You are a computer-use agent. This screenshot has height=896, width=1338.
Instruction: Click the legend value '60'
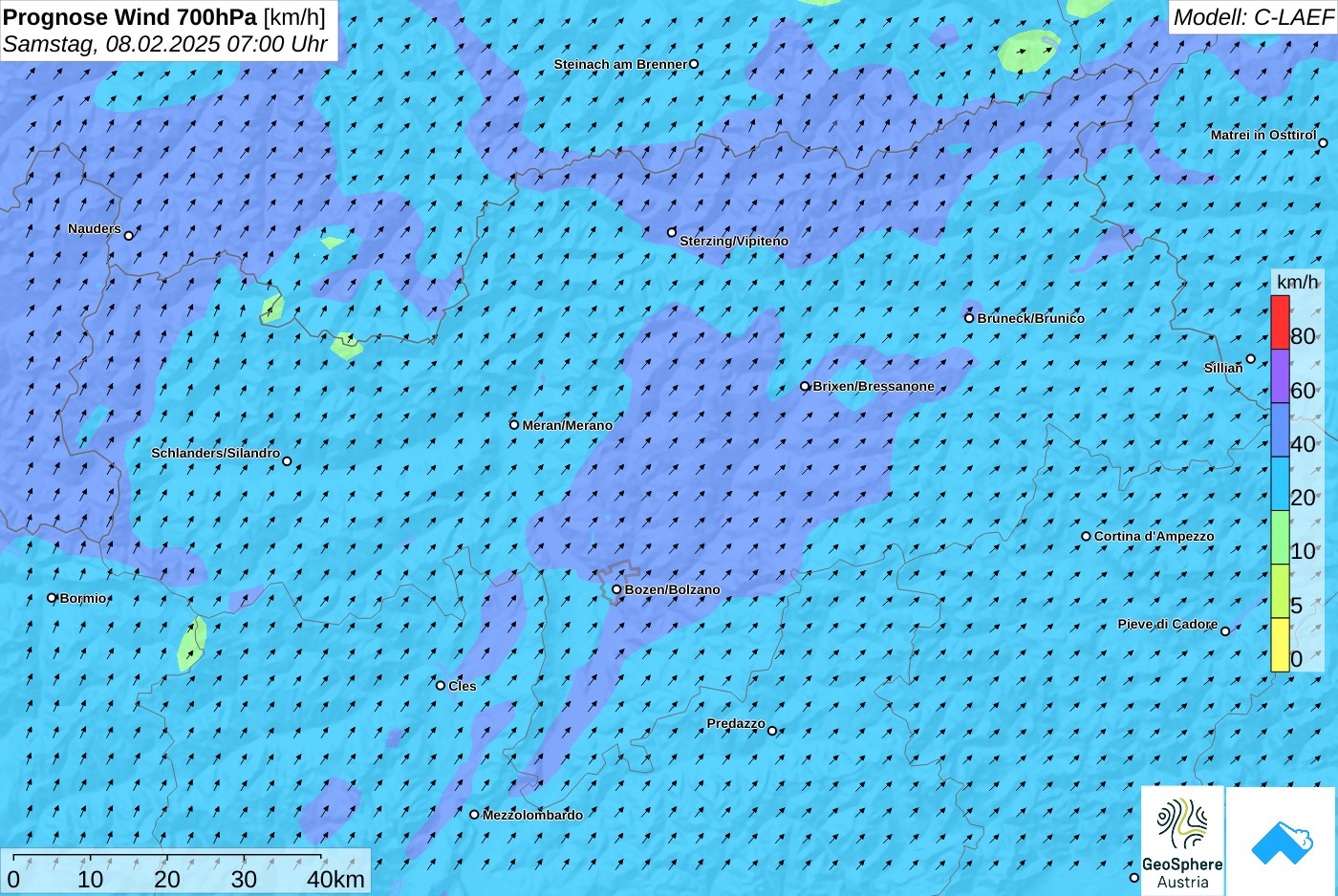1303,391
